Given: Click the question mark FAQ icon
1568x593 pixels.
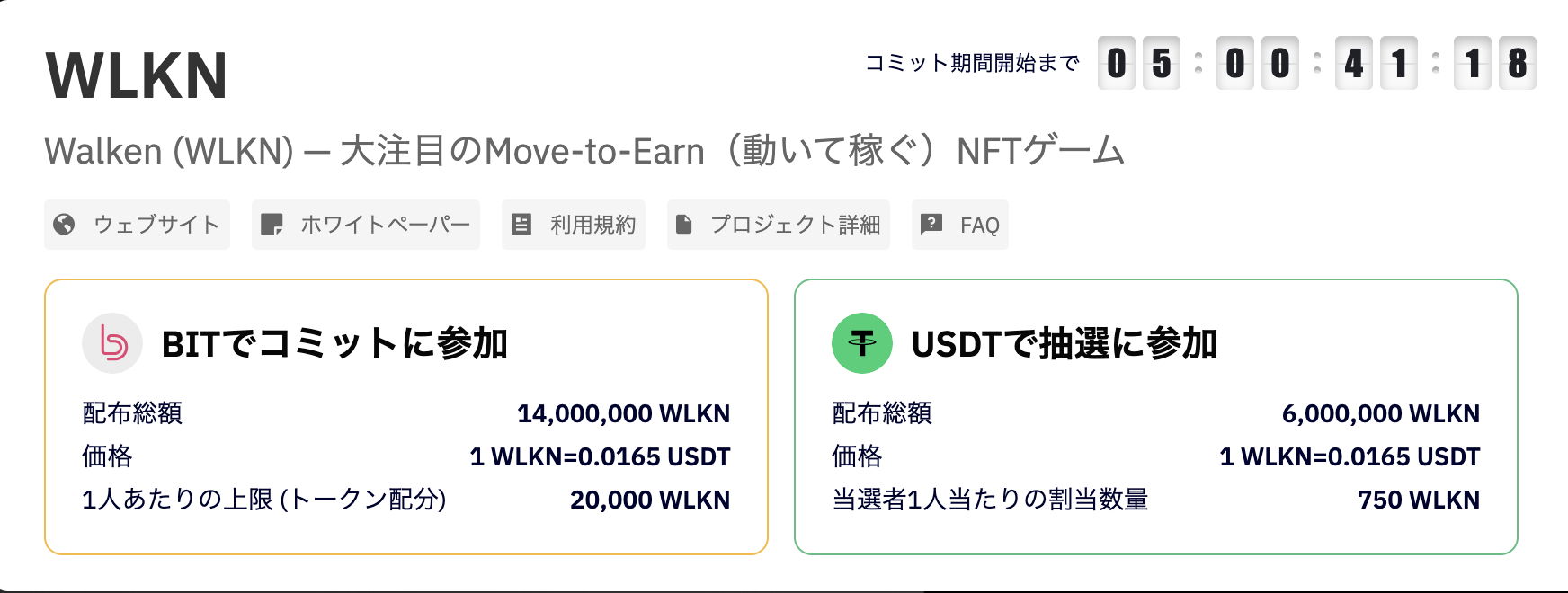Looking at the screenshot, I should point(931,225).
